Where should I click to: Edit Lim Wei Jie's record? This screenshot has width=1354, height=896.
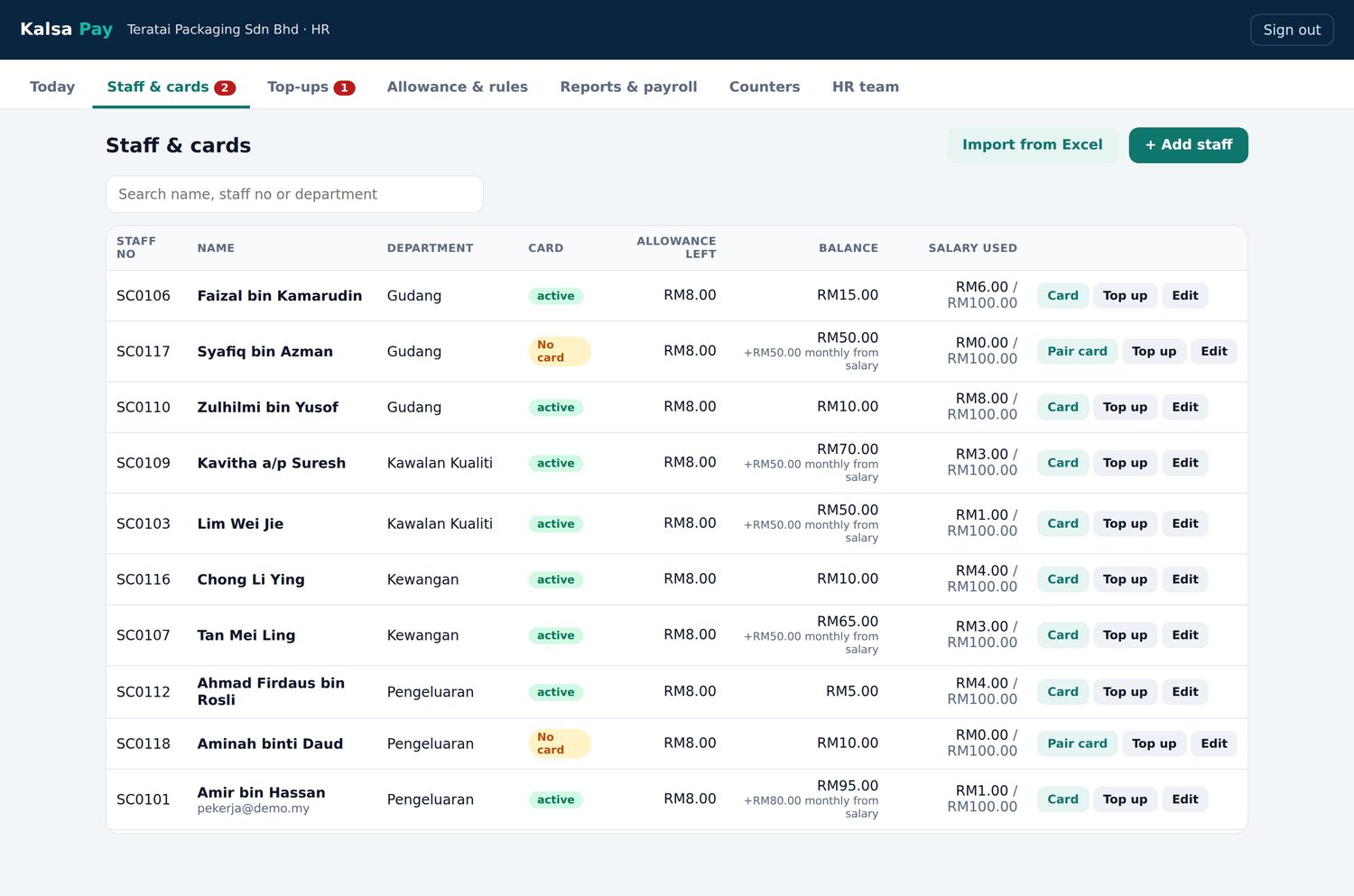pos(1184,524)
